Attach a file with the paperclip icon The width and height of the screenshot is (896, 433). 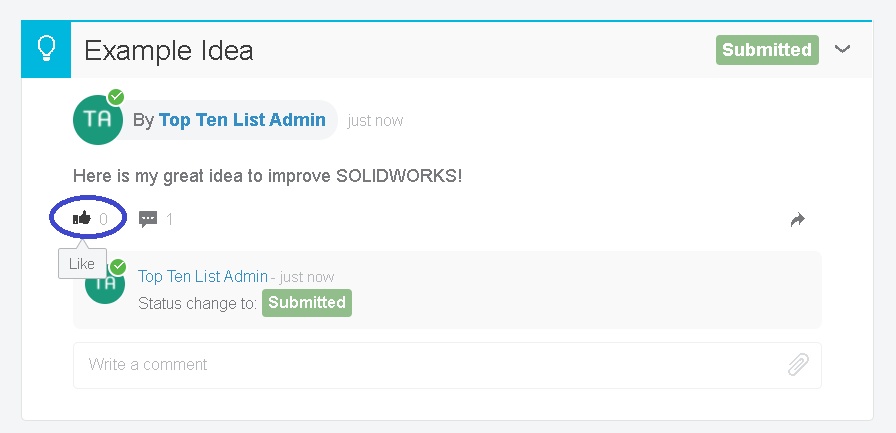[797, 365]
